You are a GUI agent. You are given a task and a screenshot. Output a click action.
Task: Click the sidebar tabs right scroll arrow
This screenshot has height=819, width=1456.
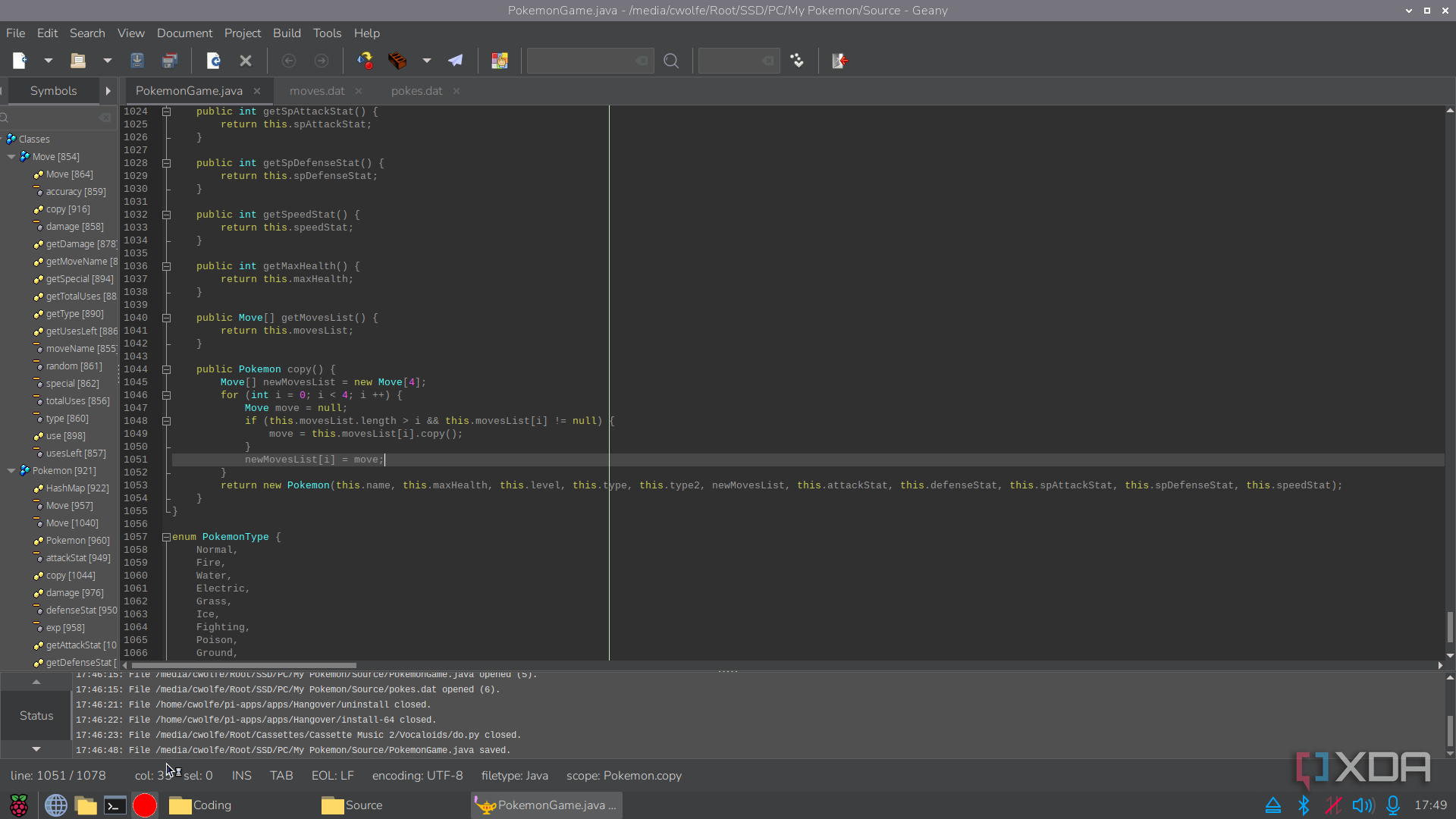108,91
